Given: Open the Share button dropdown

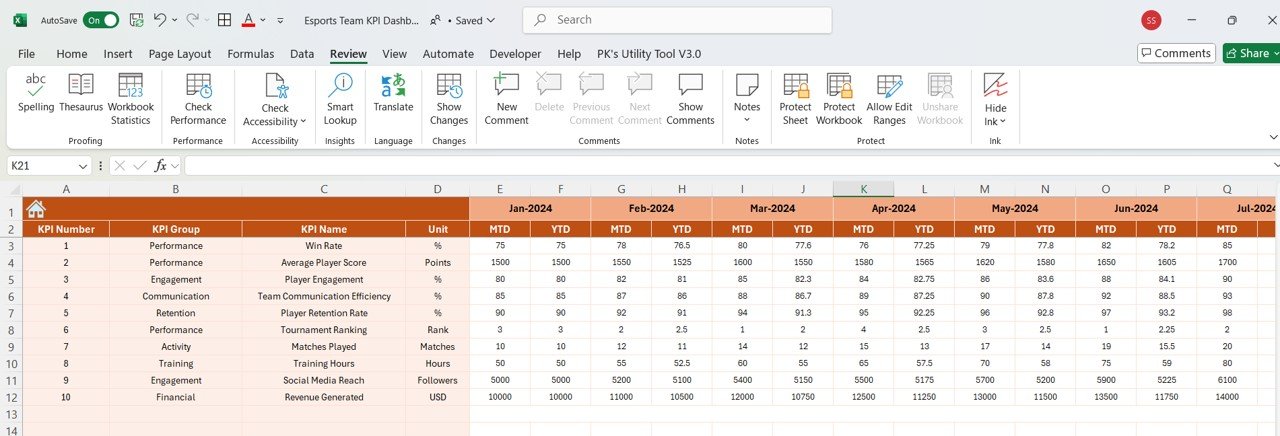Looking at the screenshot, I should pos(1276,53).
